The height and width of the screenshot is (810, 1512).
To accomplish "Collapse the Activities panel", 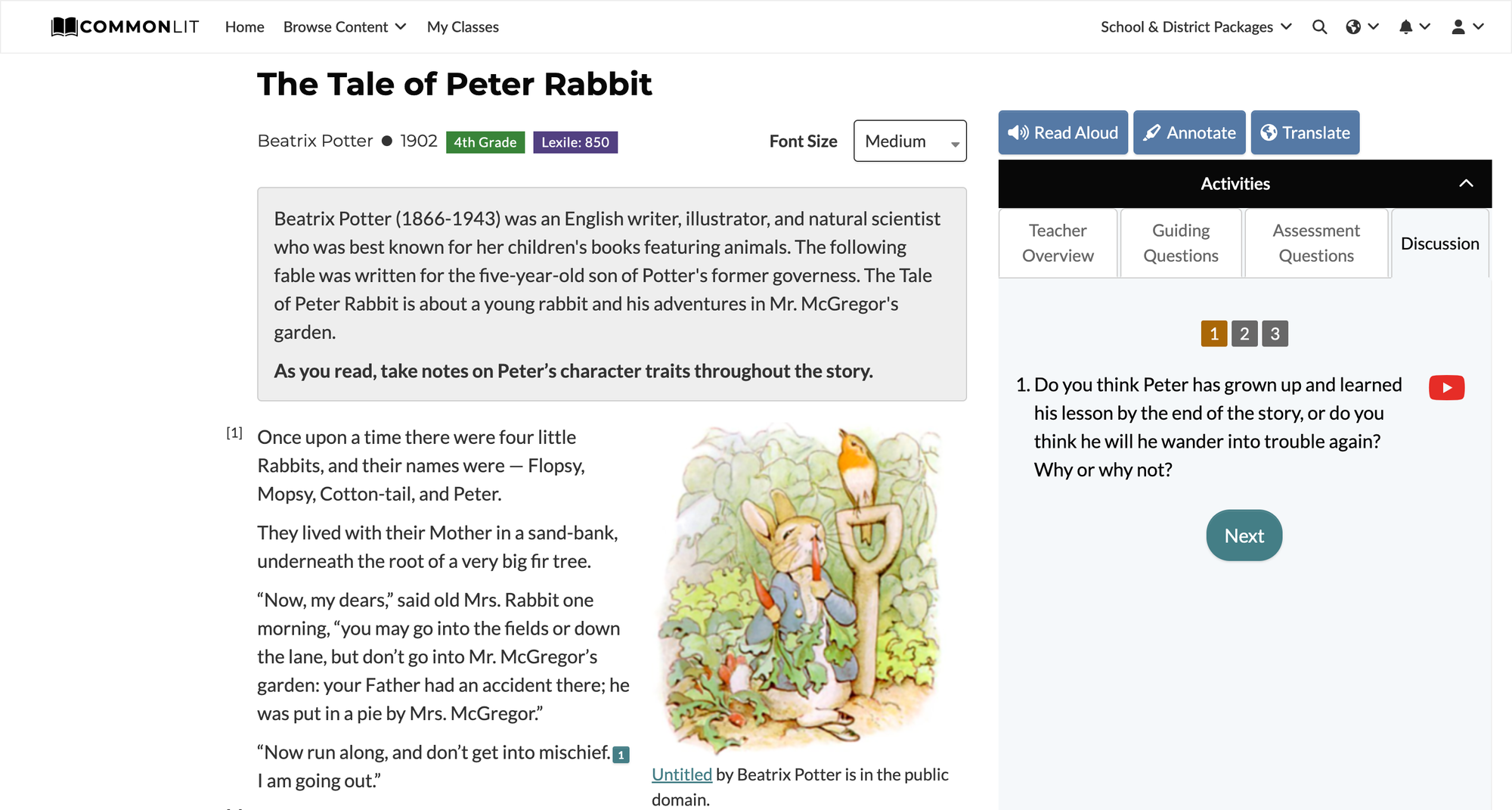I will click(1467, 183).
